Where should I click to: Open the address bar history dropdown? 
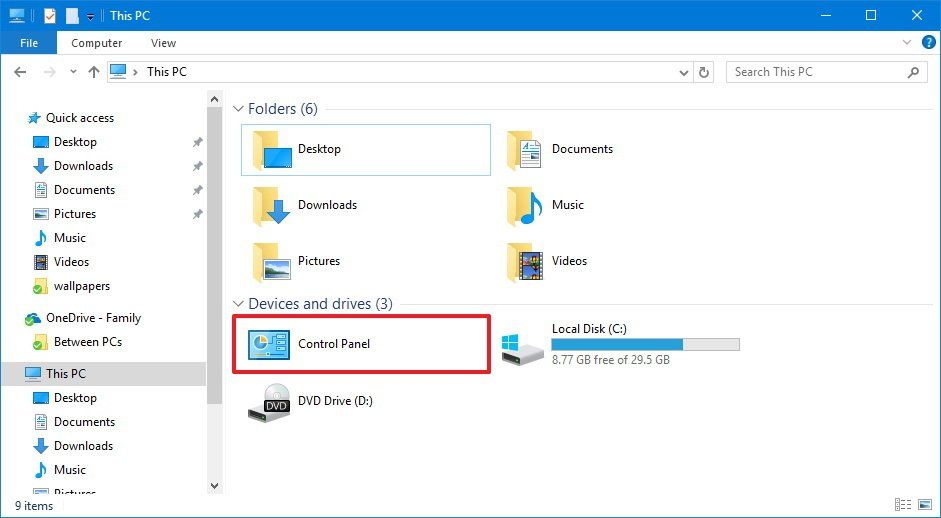pos(684,73)
